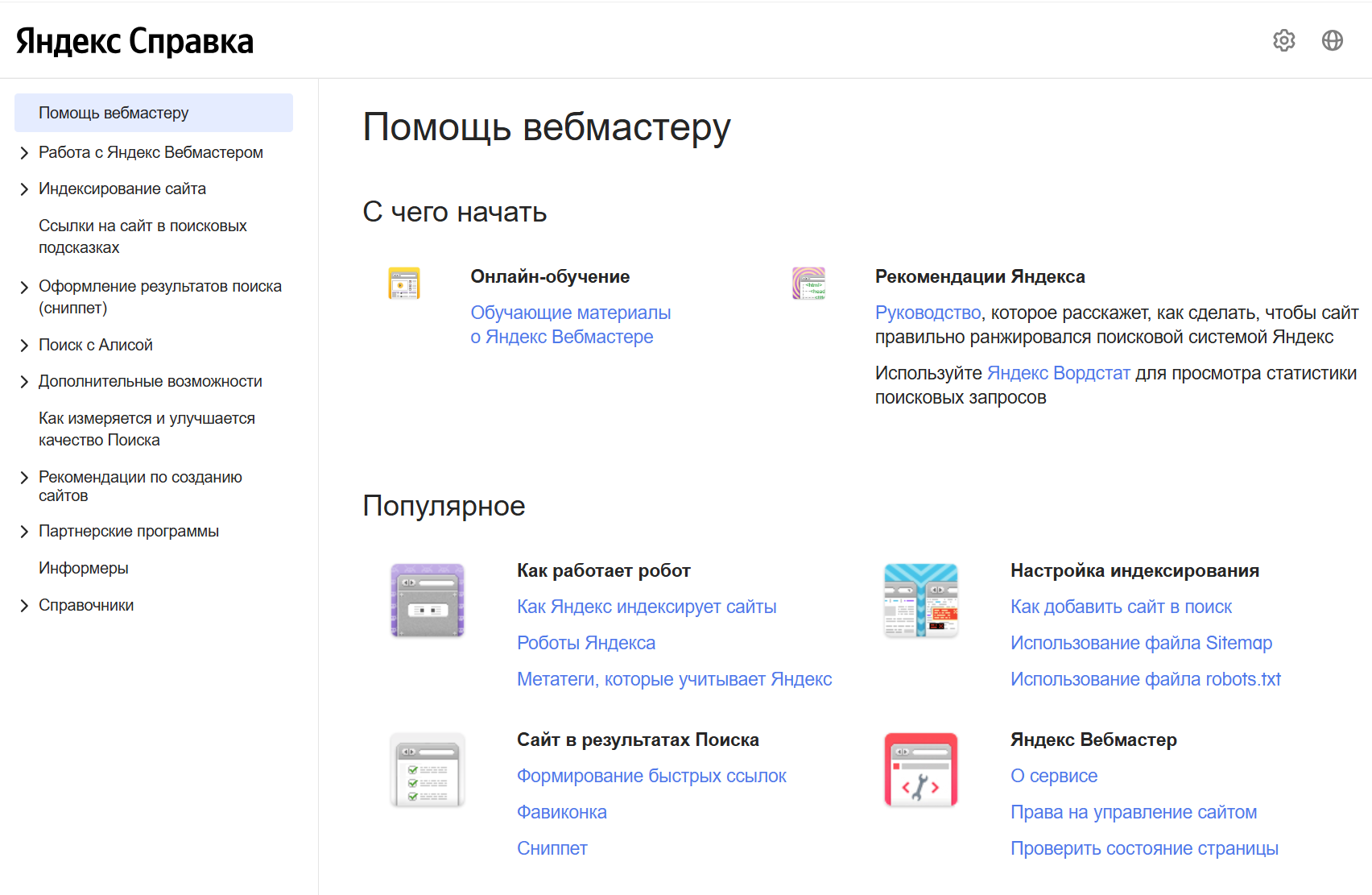The height and width of the screenshot is (895, 1372).
Task: Click the Онлайн-обучение yellow icon
Action: point(404,283)
